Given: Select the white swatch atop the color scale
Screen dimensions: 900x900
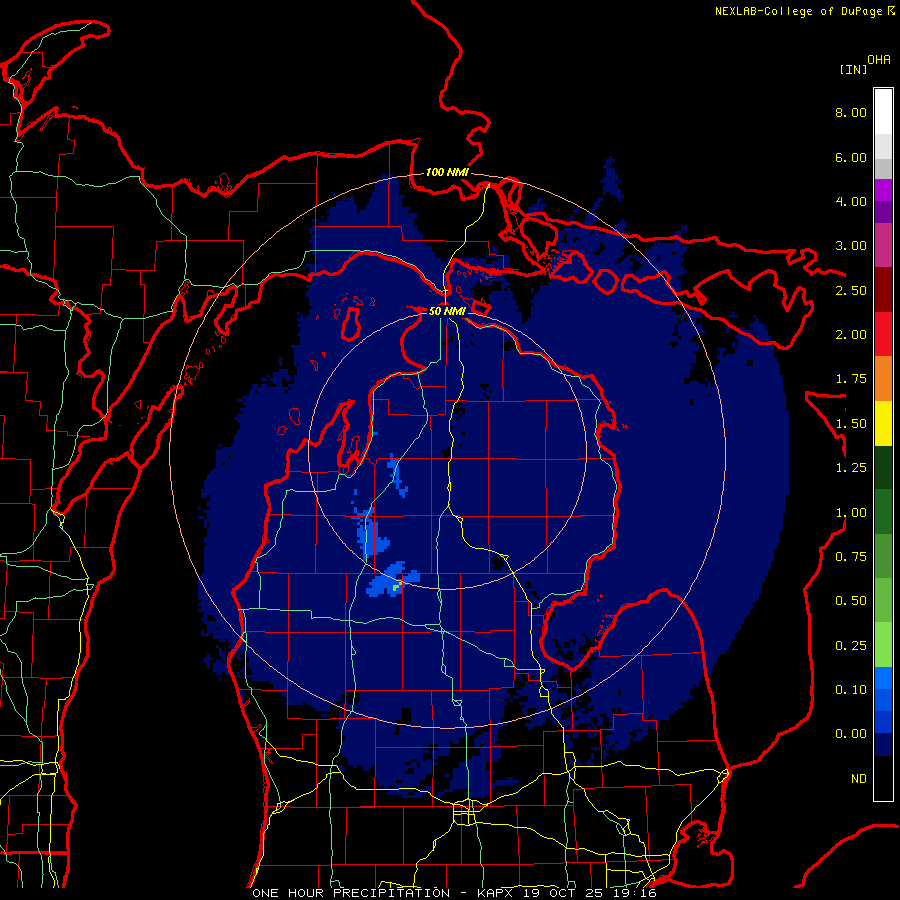Looking at the screenshot, I should pos(883,111).
